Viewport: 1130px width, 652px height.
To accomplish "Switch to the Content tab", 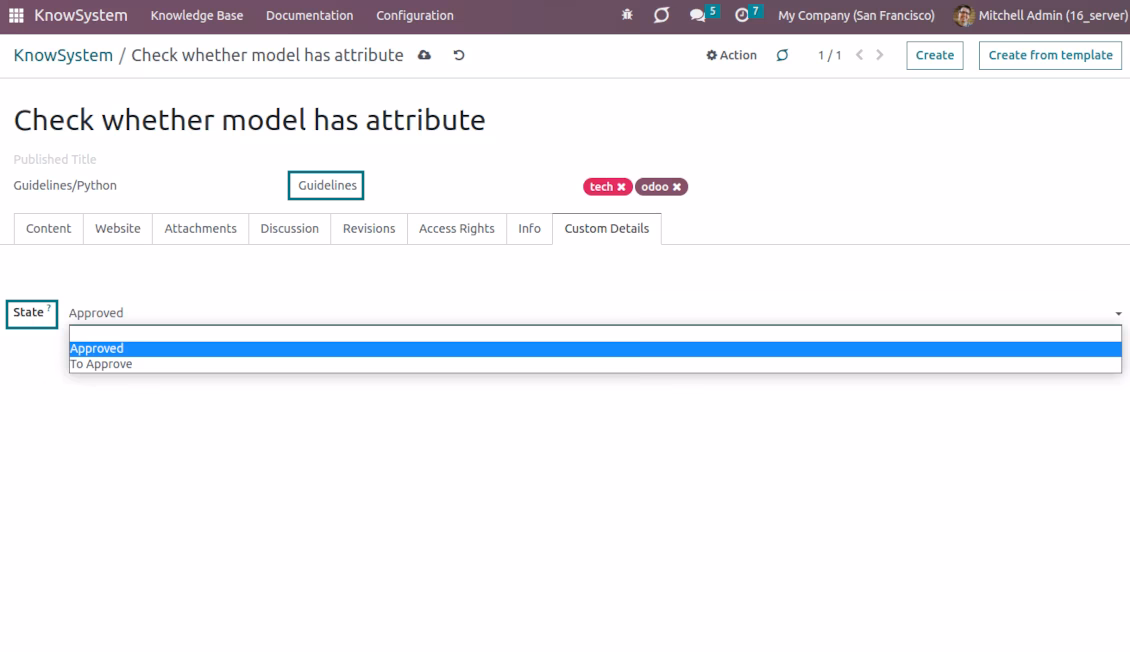I will [48, 228].
